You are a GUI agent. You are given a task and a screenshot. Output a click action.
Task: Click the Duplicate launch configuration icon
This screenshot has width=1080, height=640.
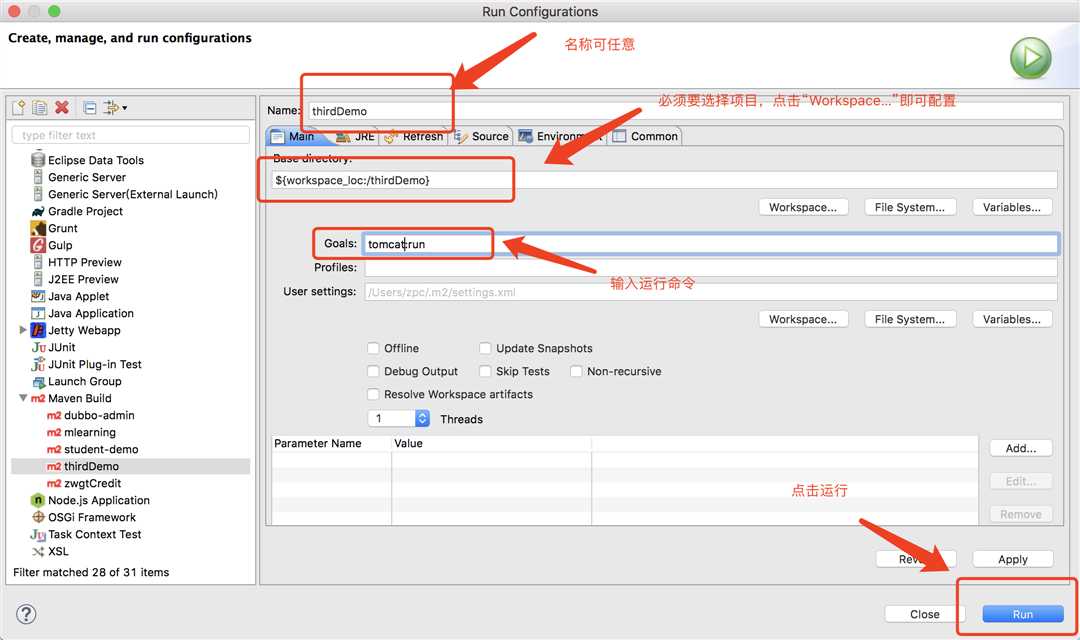click(x=40, y=107)
